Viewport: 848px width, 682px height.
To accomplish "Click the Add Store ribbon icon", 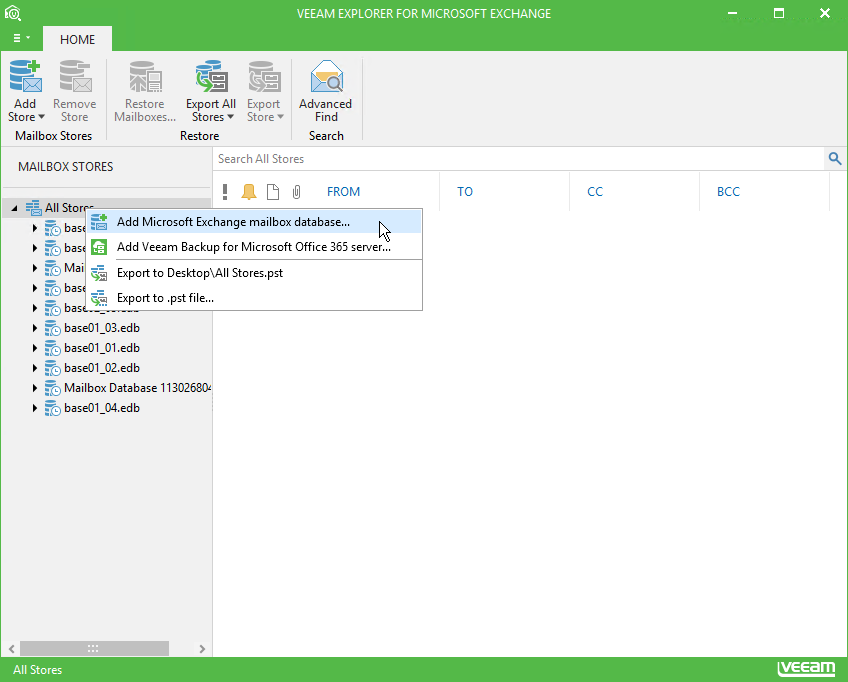I will [25, 77].
